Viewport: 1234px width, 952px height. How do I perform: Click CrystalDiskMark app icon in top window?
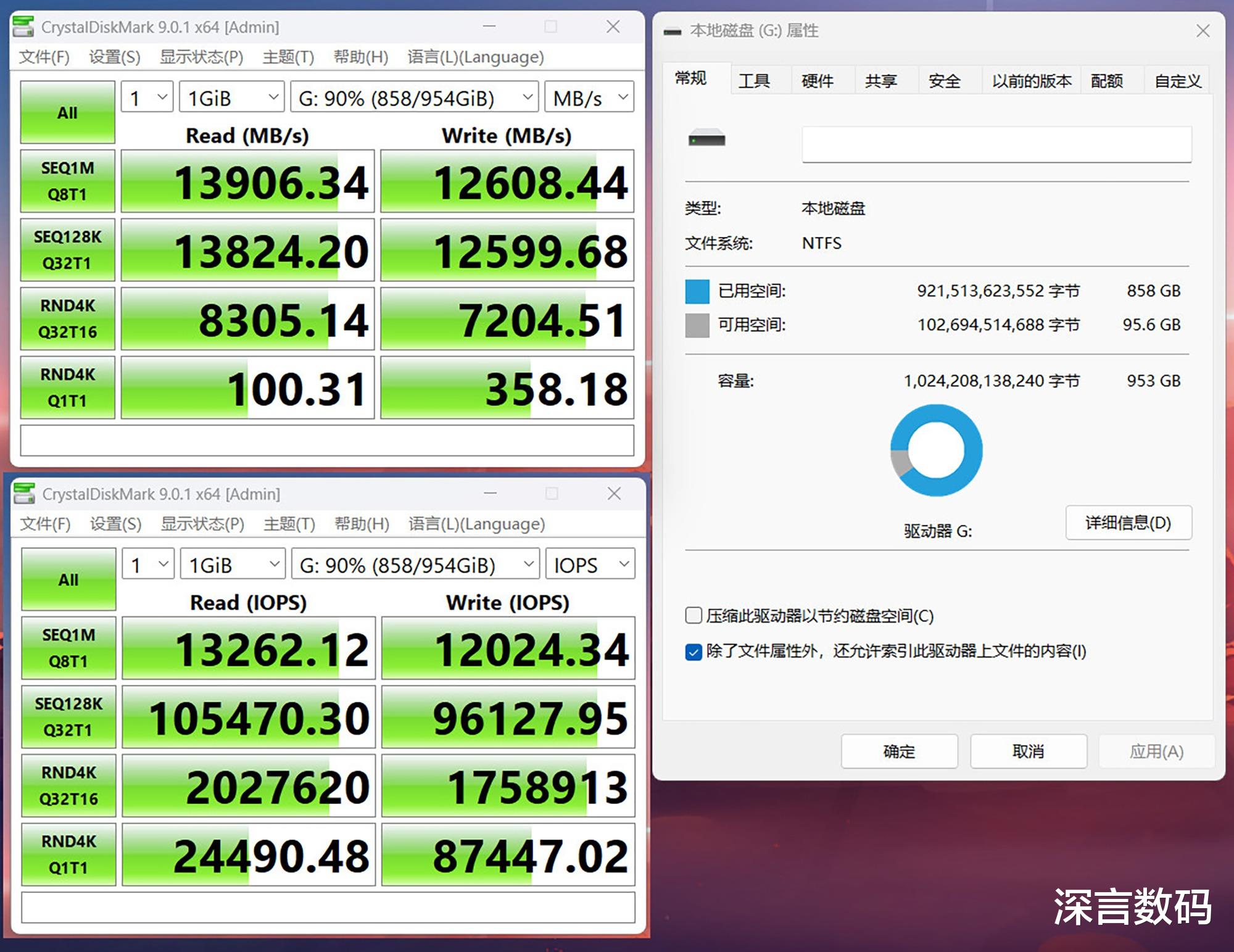pos(23,27)
